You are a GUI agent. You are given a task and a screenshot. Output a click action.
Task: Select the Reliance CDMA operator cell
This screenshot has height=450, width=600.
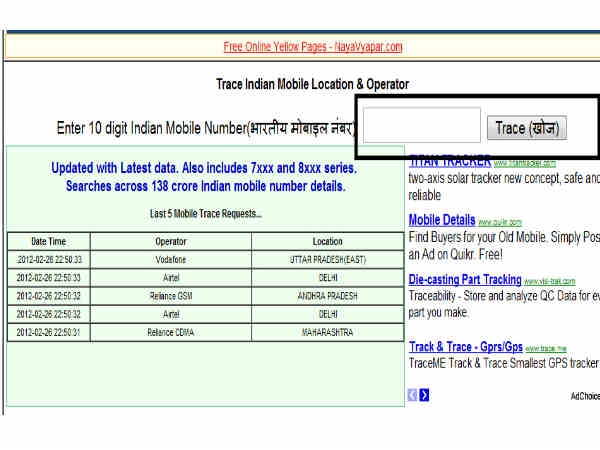coord(171,332)
